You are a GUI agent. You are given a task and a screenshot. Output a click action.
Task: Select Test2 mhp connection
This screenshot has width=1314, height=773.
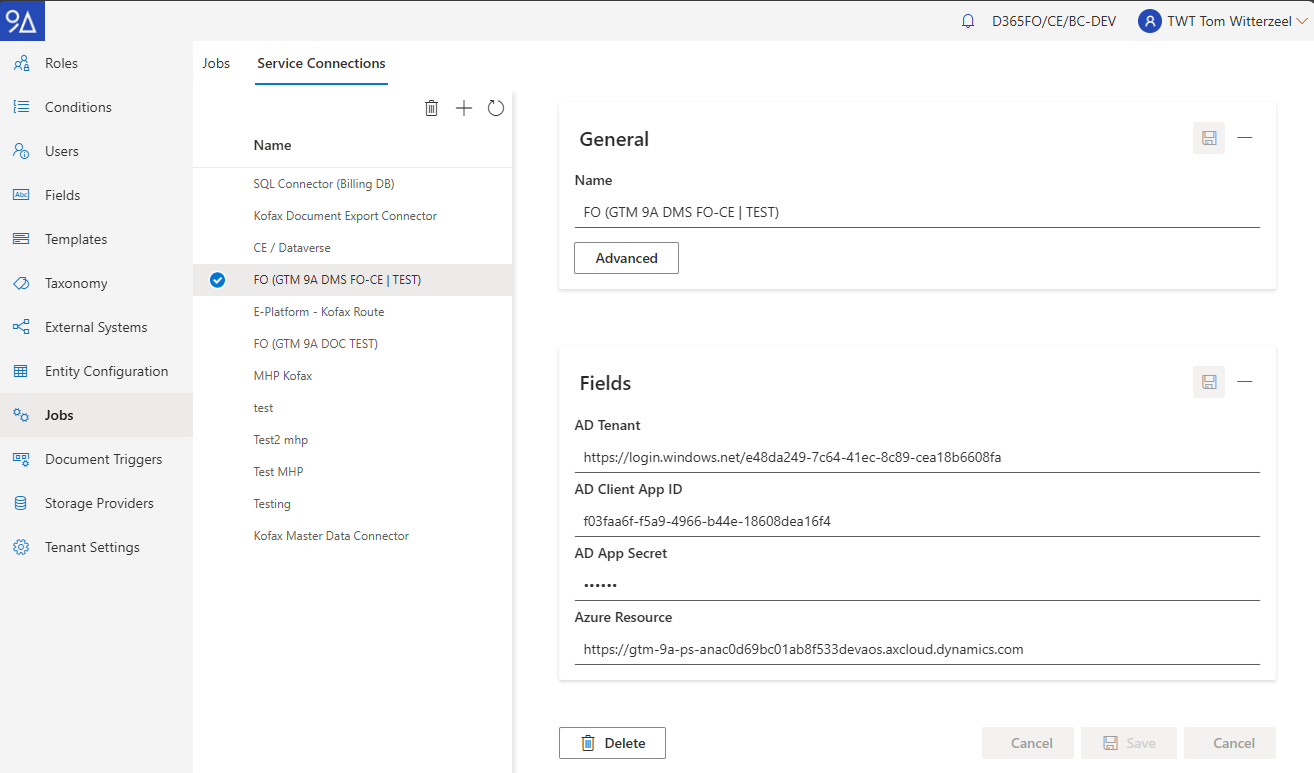click(352, 440)
